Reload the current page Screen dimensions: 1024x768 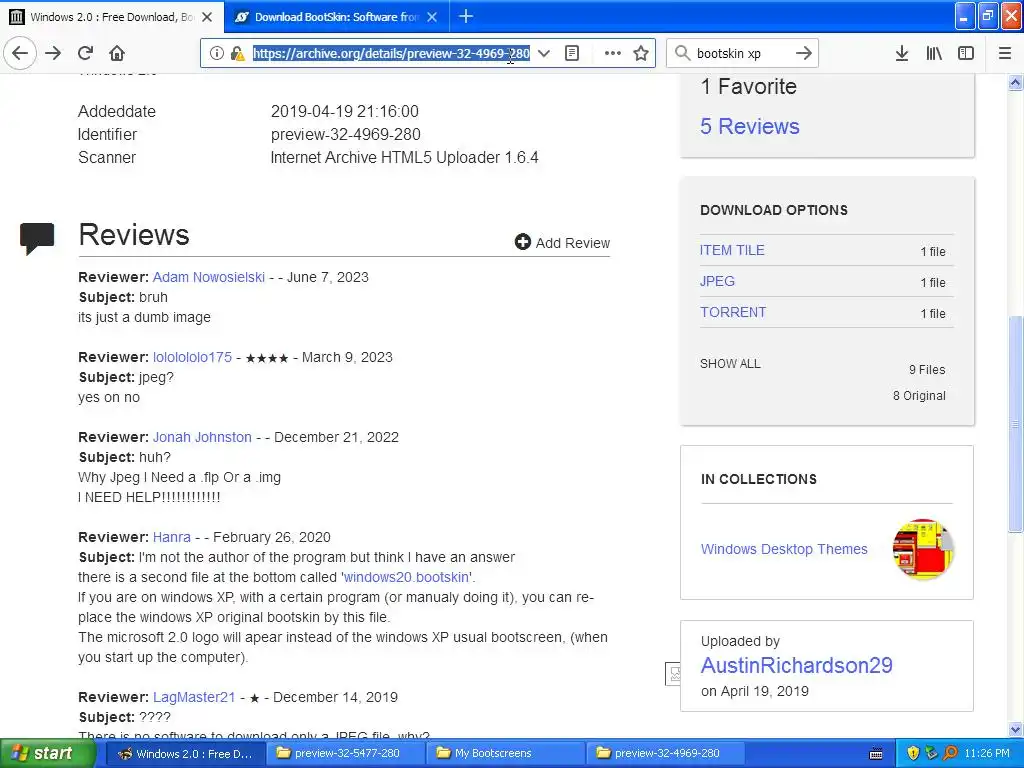[85, 53]
